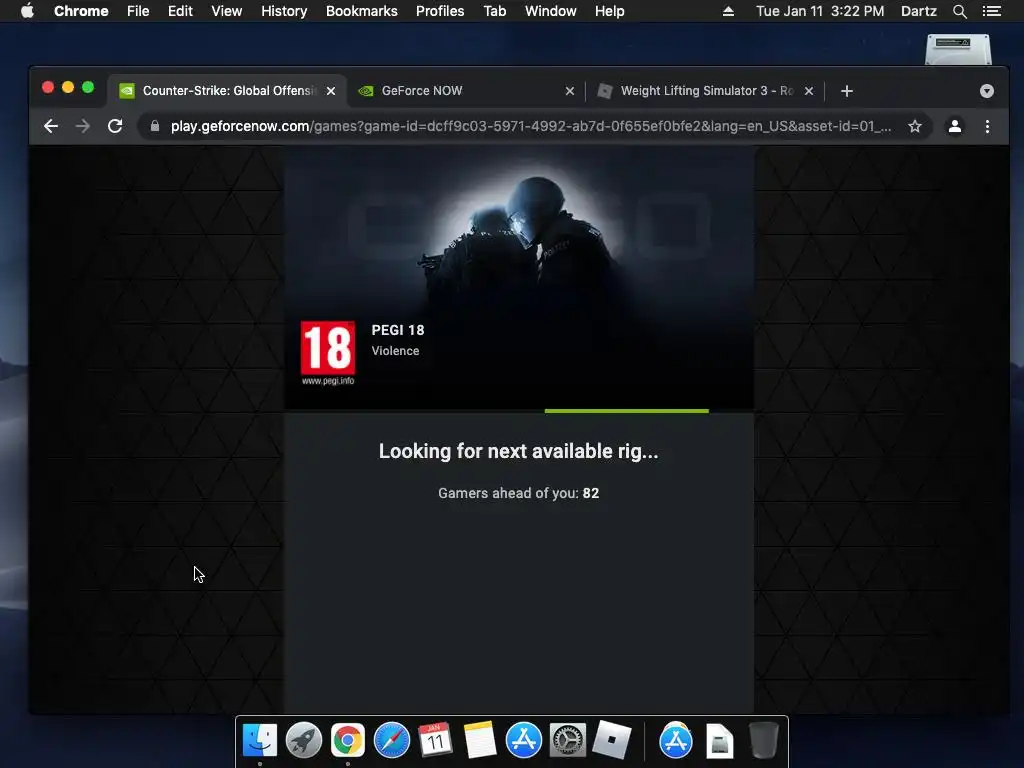
Task: Open the Apple menu
Action: [27, 11]
